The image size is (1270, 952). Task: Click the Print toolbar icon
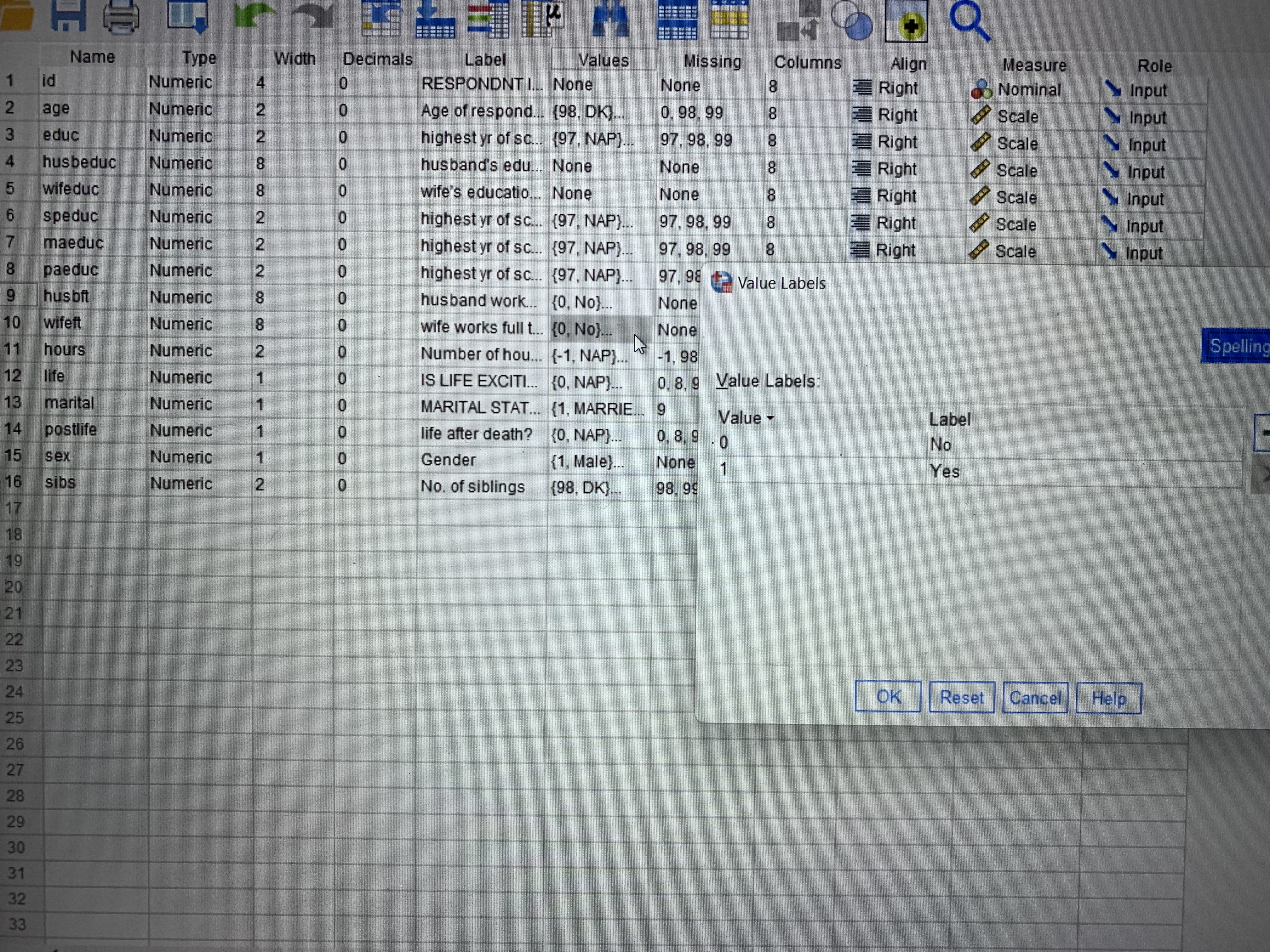[121, 17]
